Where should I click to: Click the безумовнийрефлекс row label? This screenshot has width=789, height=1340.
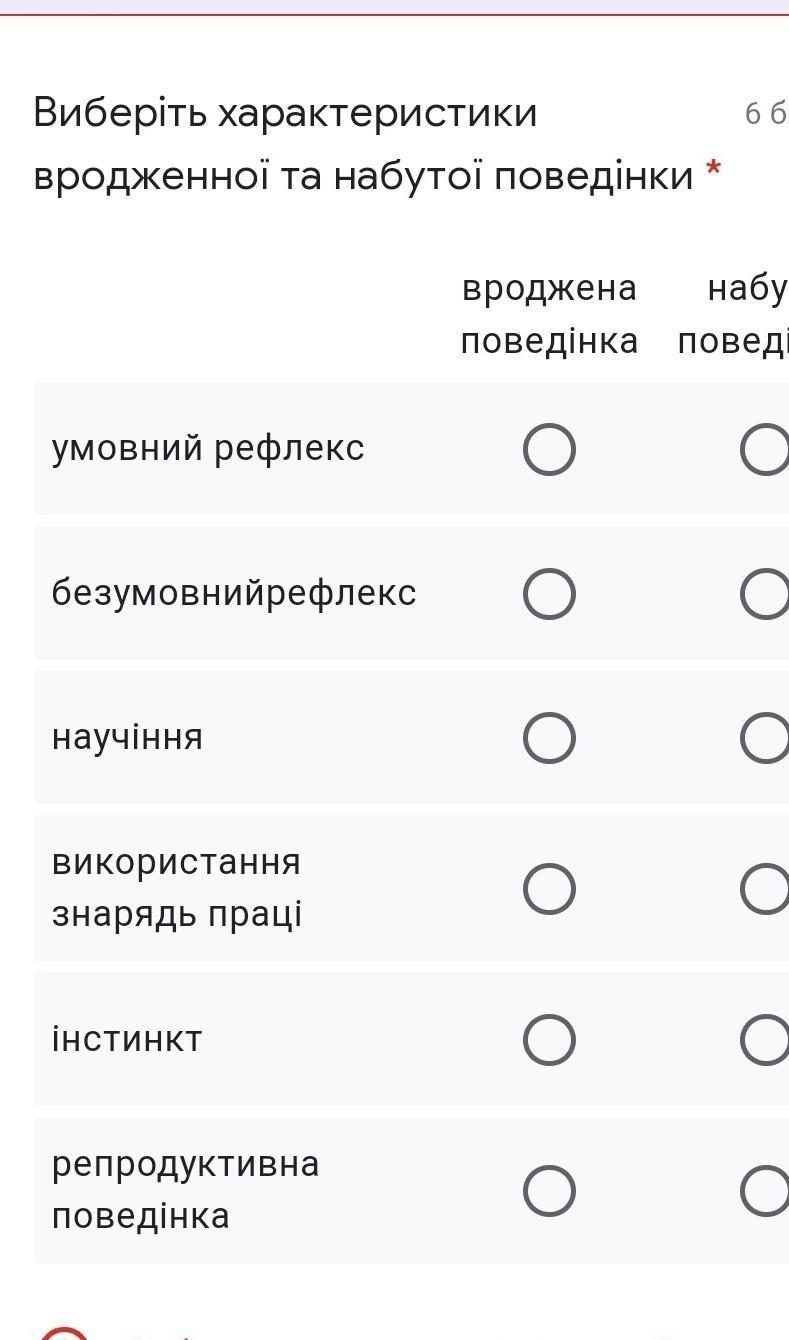(x=234, y=593)
